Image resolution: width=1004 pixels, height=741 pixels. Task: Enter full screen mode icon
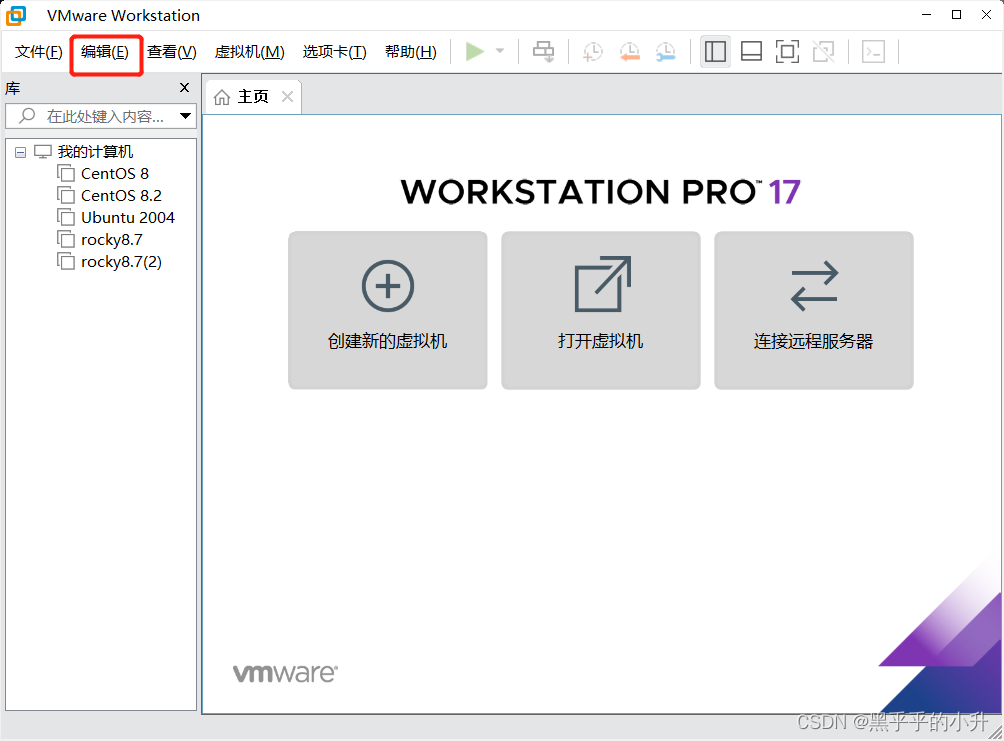click(x=787, y=51)
